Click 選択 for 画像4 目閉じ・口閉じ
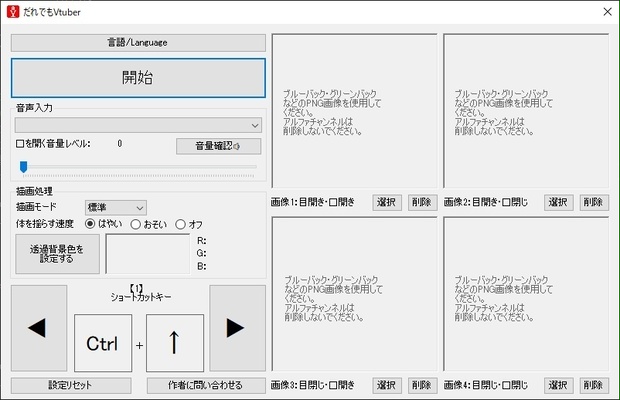 pyautogui.click(x=558, y=385)
